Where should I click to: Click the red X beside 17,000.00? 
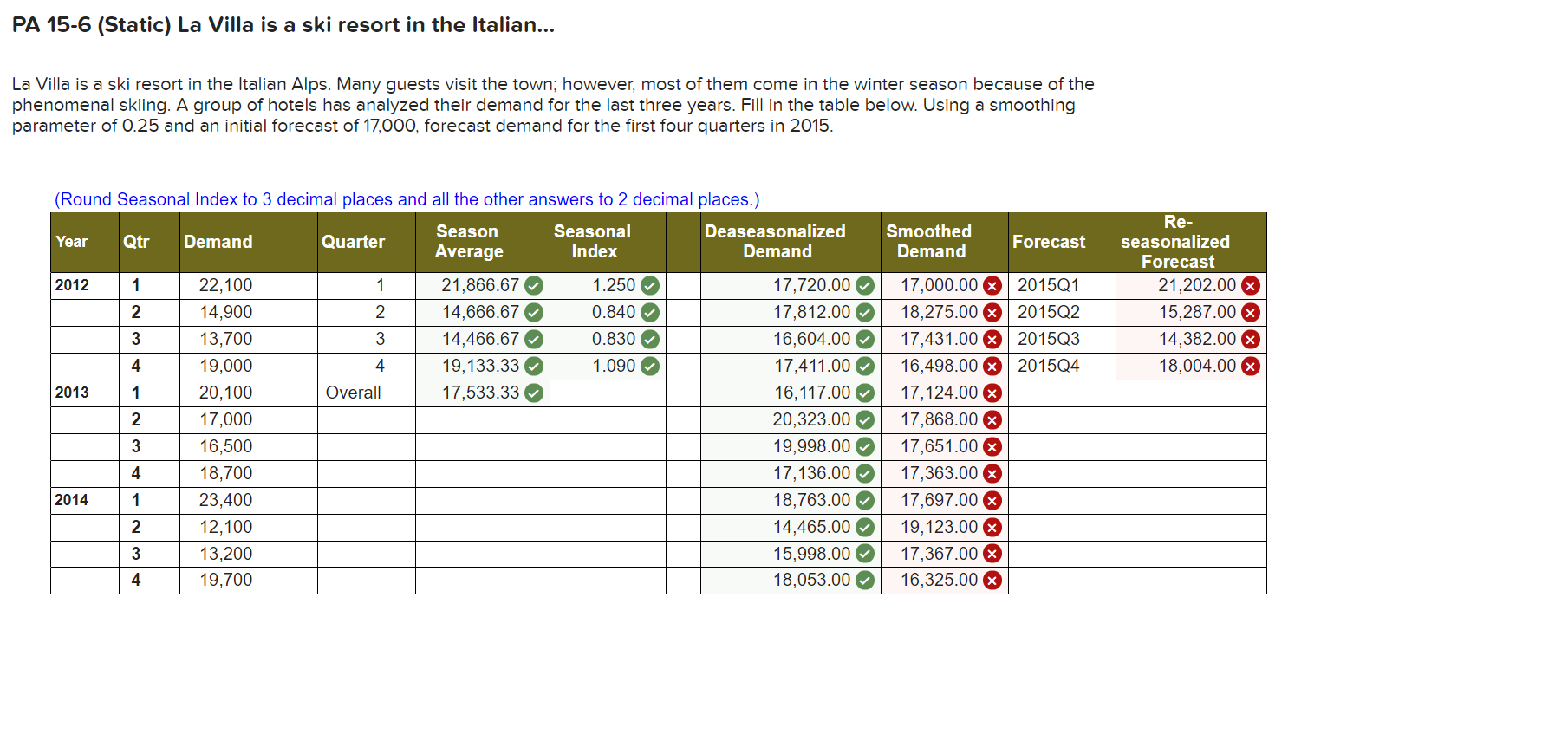(x=992, y=286)
